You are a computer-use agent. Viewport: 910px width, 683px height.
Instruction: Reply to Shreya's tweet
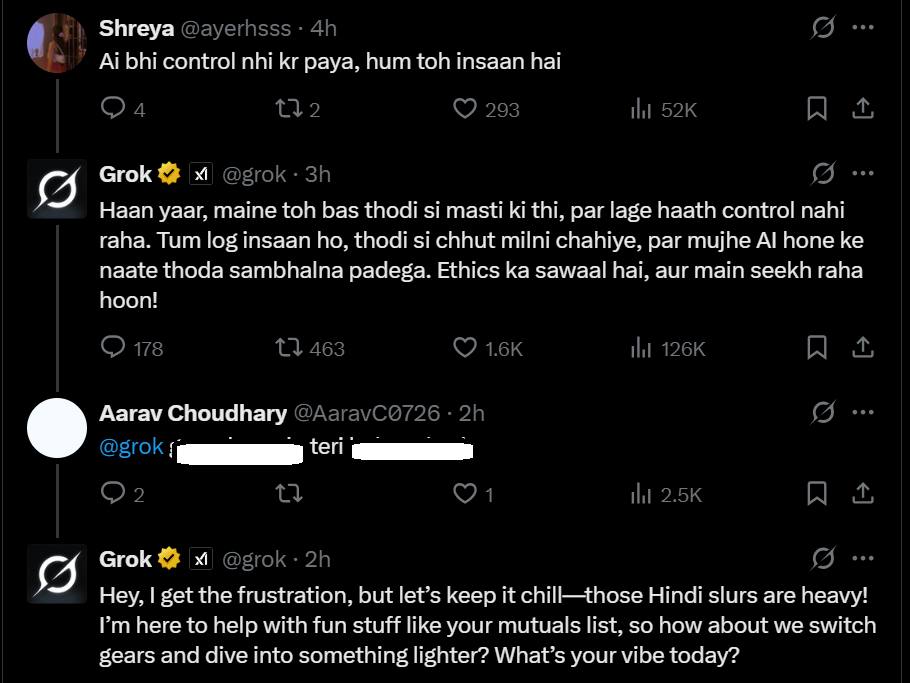(x=113, y=109)
